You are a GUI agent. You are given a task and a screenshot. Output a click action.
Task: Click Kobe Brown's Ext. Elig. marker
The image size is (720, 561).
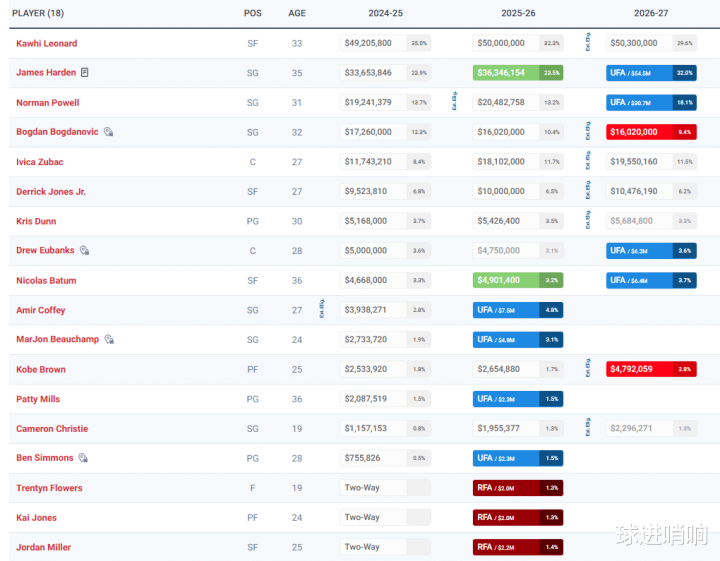click(x=588, y=368)
